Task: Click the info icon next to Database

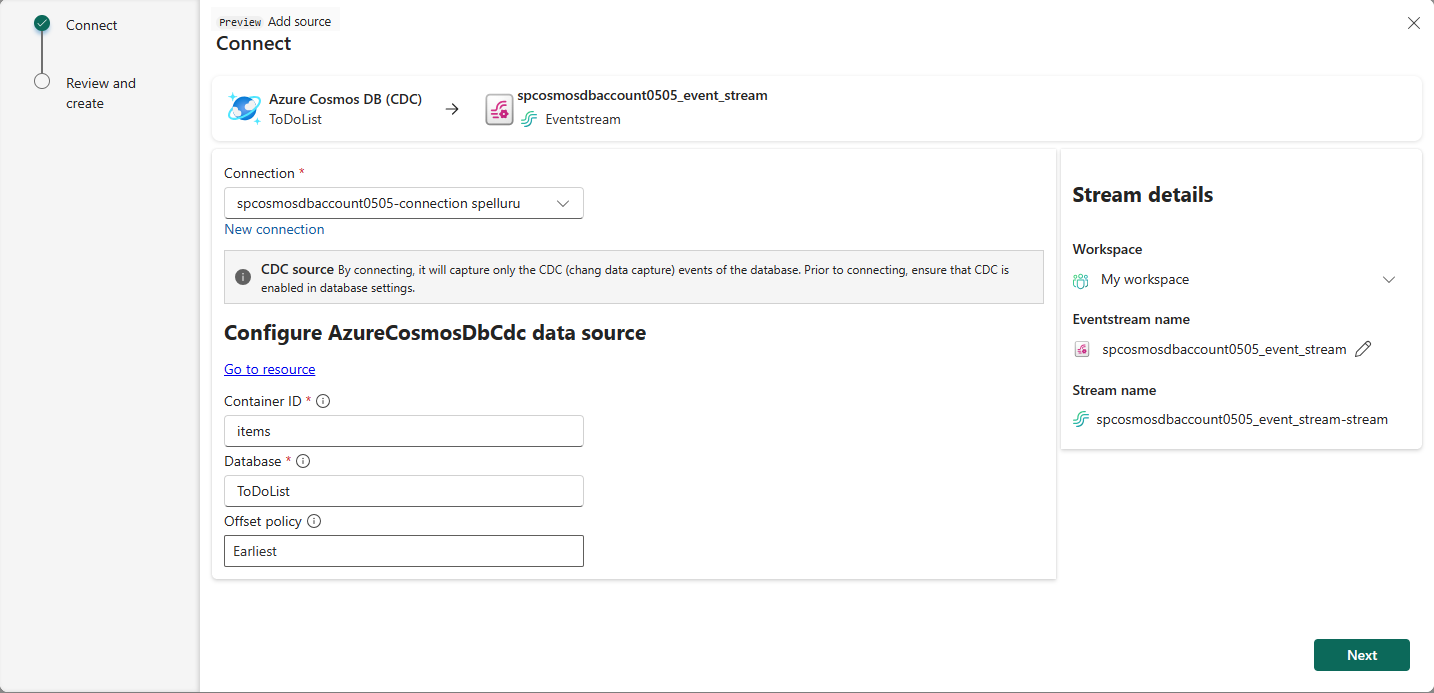Action: pyautogui.click(x=303, y=461)
